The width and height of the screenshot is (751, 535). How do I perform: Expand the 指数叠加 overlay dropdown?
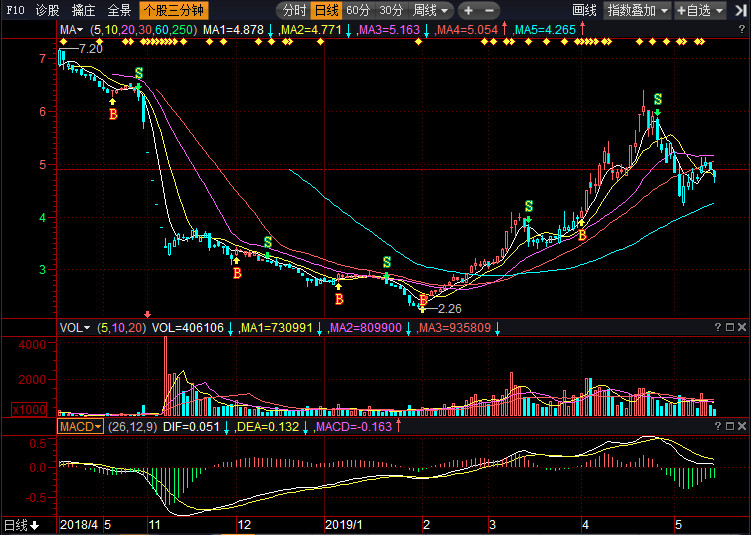click(637, 10)
